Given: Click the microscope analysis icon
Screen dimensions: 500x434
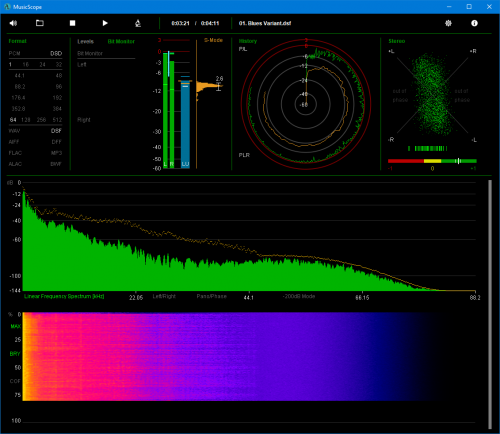Looking at the screenshot, I should click(x=138, y=23).
